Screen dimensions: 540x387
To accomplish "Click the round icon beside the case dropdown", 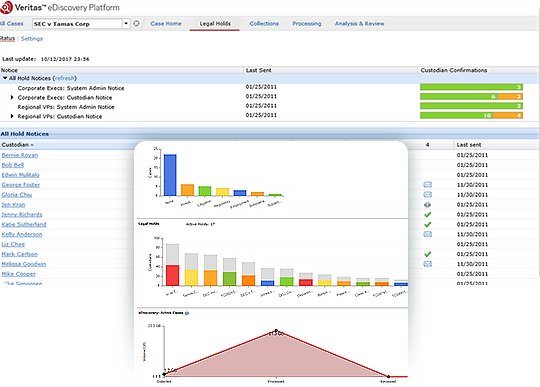I will (136, 23).
